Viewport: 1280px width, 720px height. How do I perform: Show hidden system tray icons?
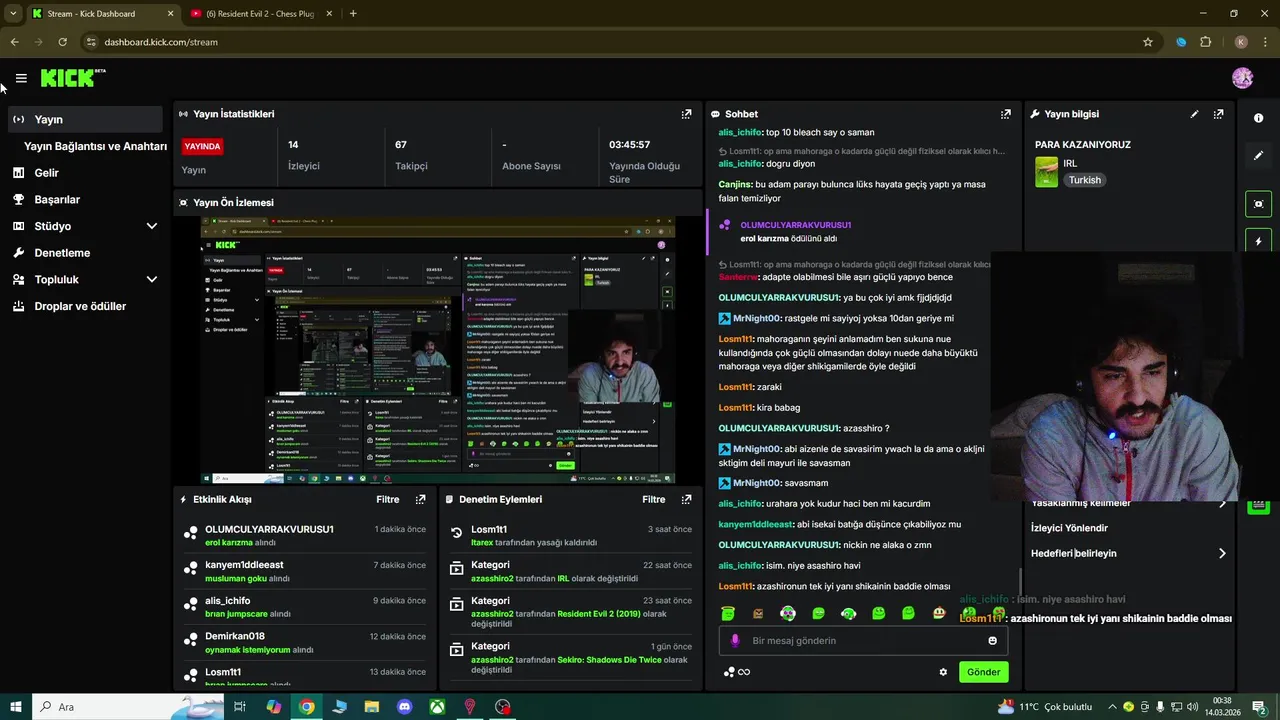1112,707
